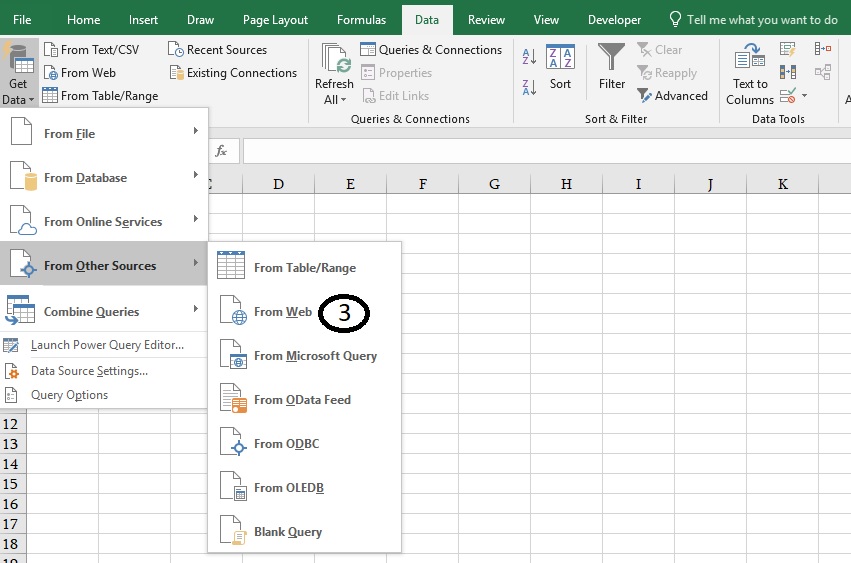Click the Flash Fill icon
Viewport: 851px width, 563px height.
[788, 49]
